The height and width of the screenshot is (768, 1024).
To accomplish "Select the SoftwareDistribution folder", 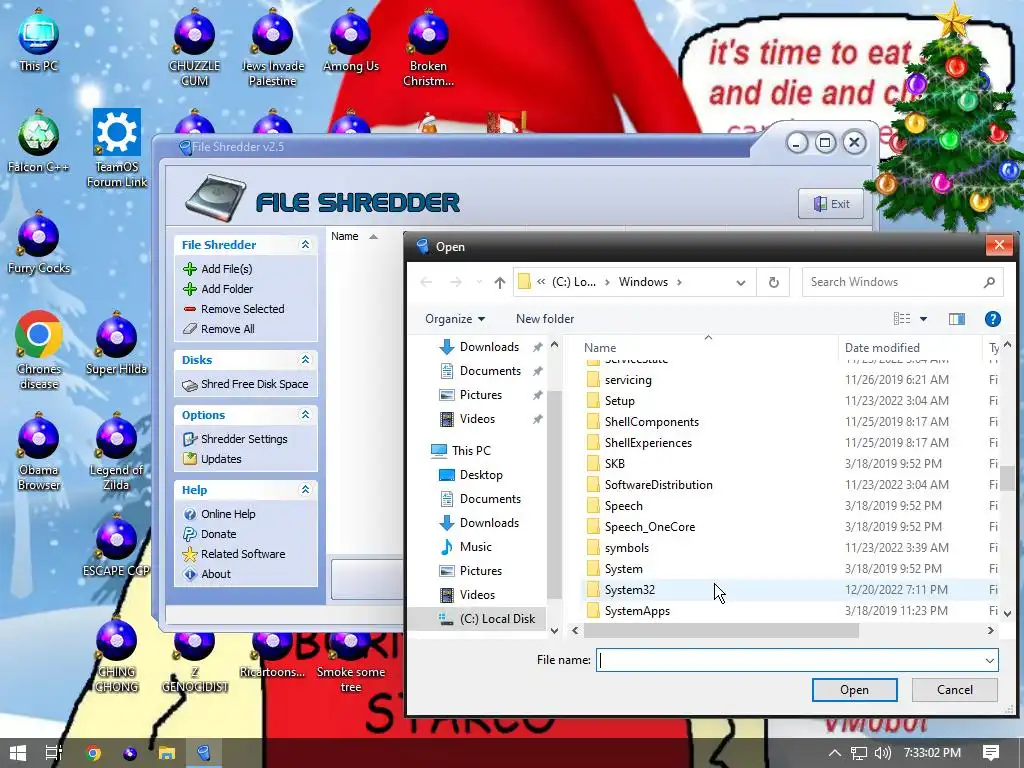I will [658, 485].
